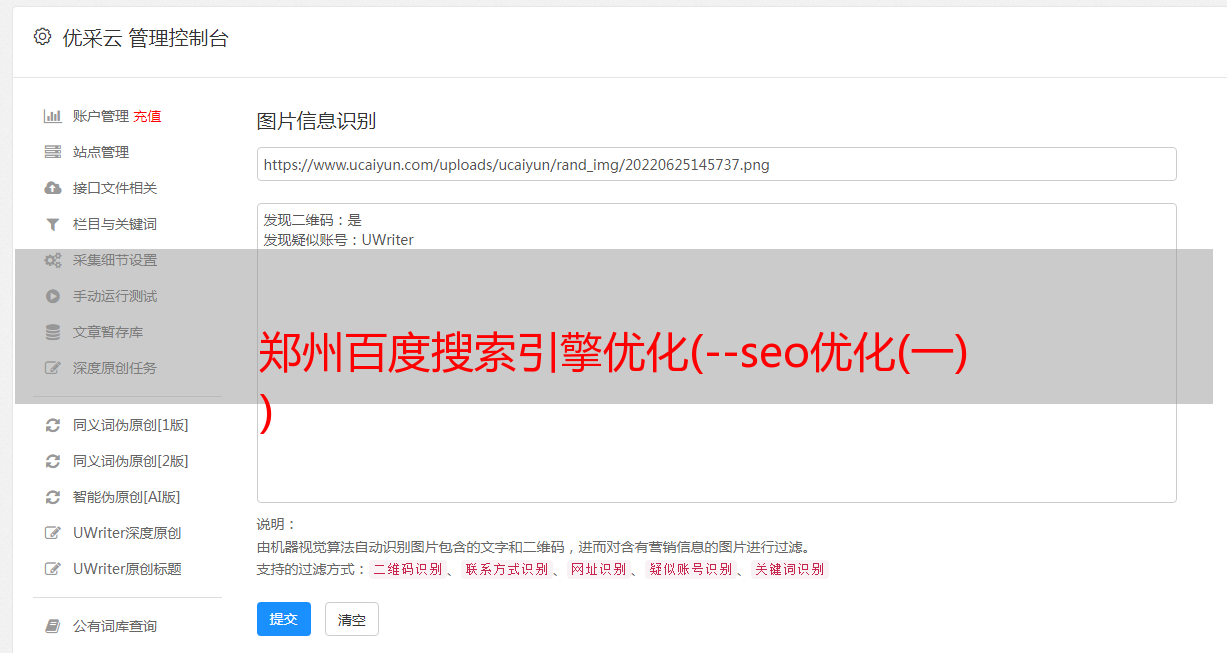
Task: Open 同义词伪原创[2版] in the sidebar
Action: (130, 461)
